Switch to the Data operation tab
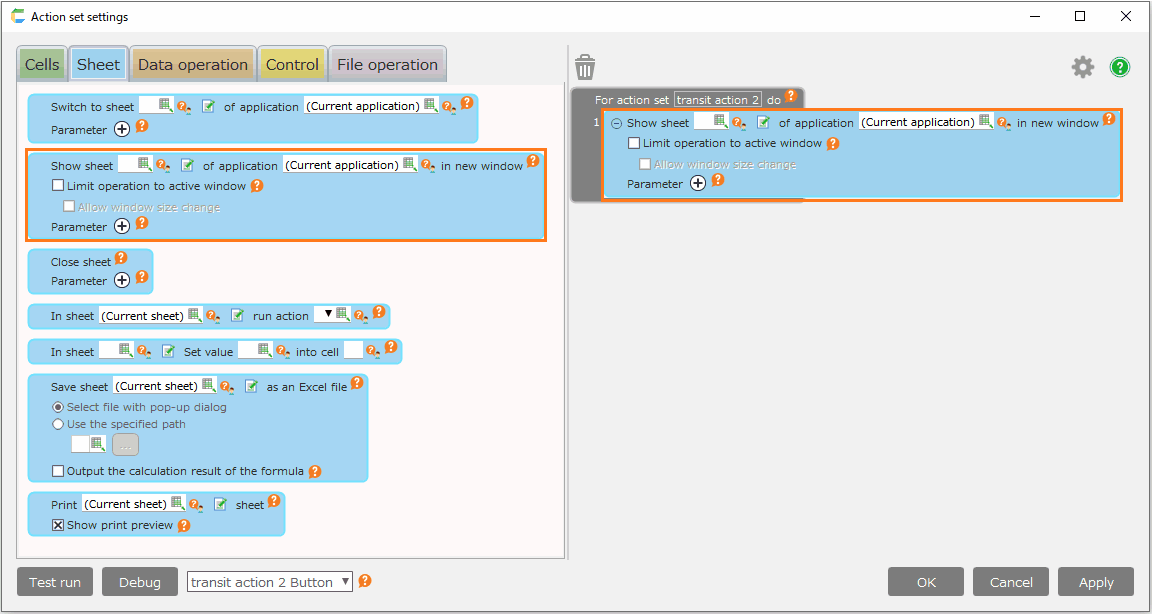Screen dimensions: 1152x614 (192, 65)
